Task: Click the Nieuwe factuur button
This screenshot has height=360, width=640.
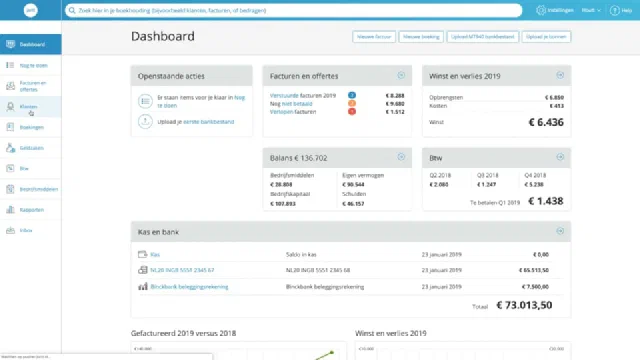Action: (374, 37)
